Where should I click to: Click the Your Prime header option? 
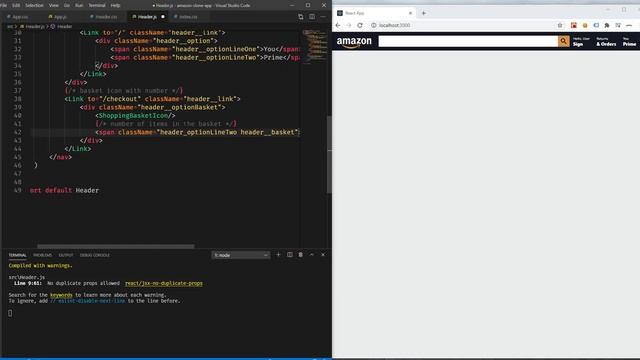[629, 42]
